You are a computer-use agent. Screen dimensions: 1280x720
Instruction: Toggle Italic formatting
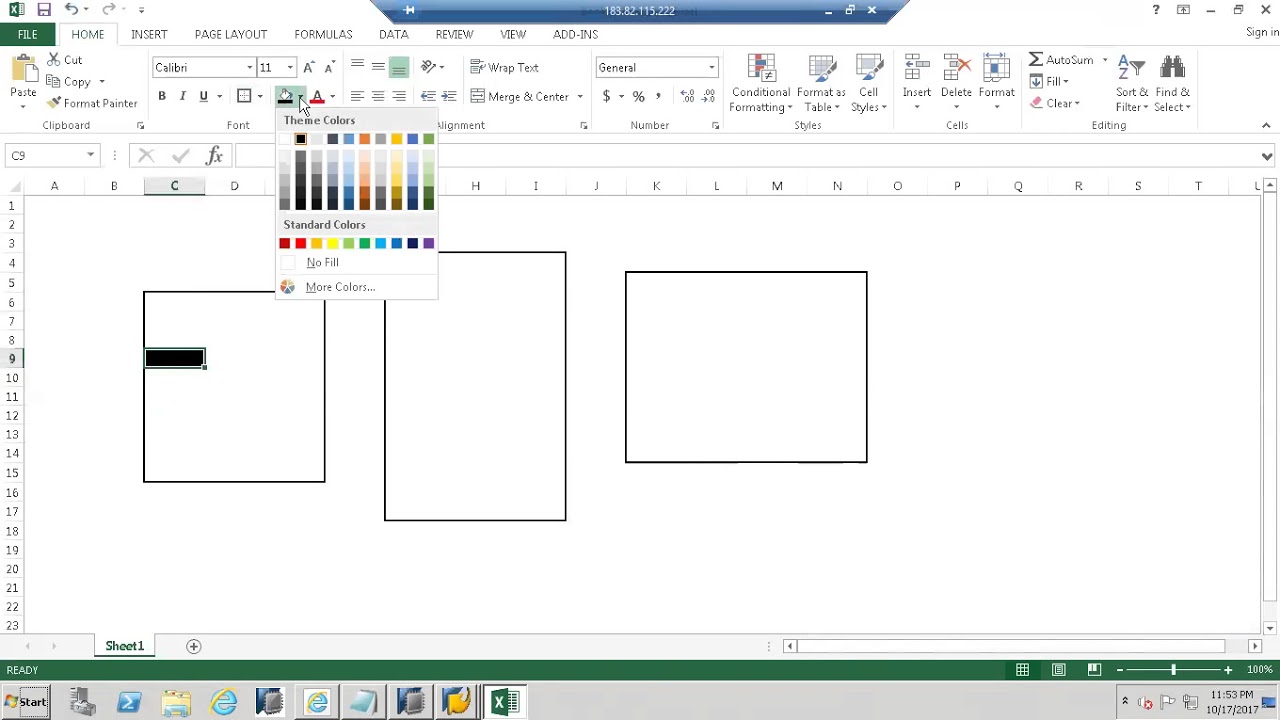(182, 97)
